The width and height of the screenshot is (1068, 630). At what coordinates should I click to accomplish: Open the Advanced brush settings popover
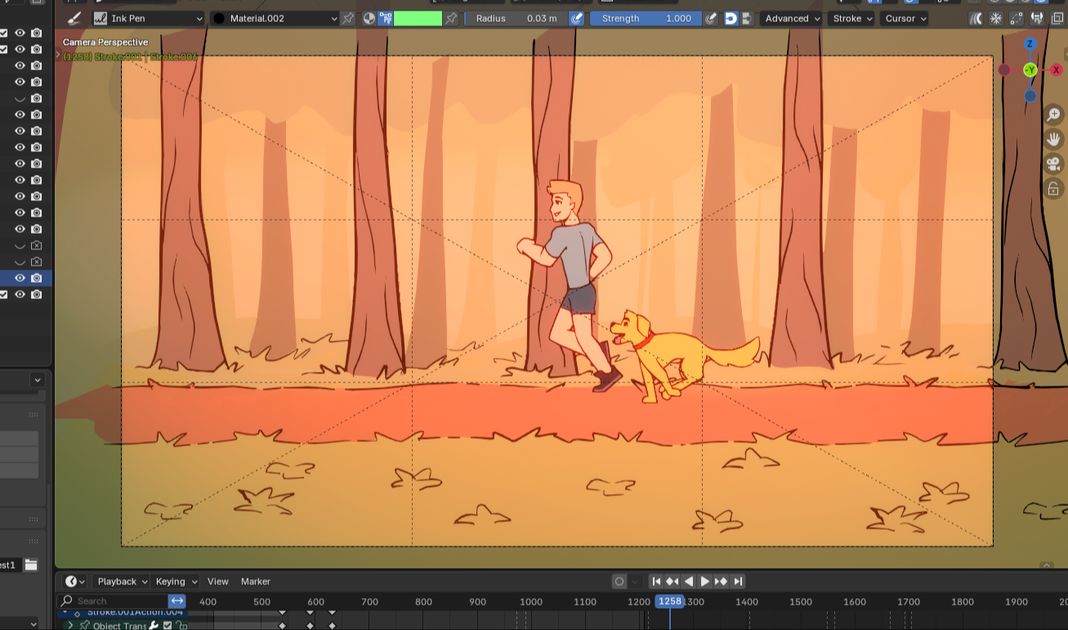[x=791, y=18]
